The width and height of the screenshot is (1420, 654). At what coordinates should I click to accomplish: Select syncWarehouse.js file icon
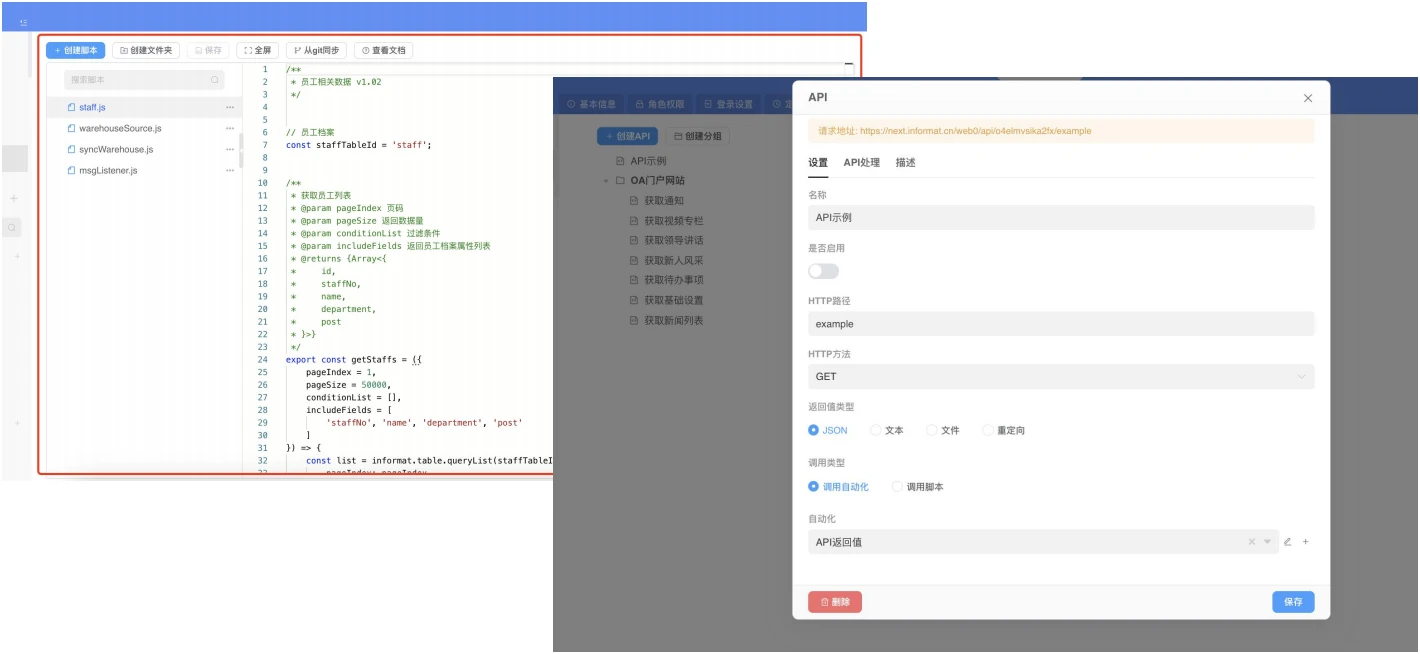click(71, 149)
